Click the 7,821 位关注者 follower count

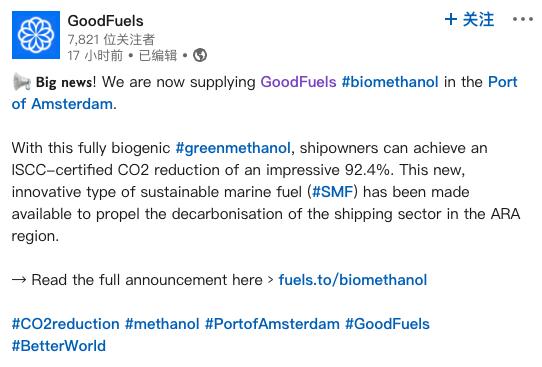point(111,40)
